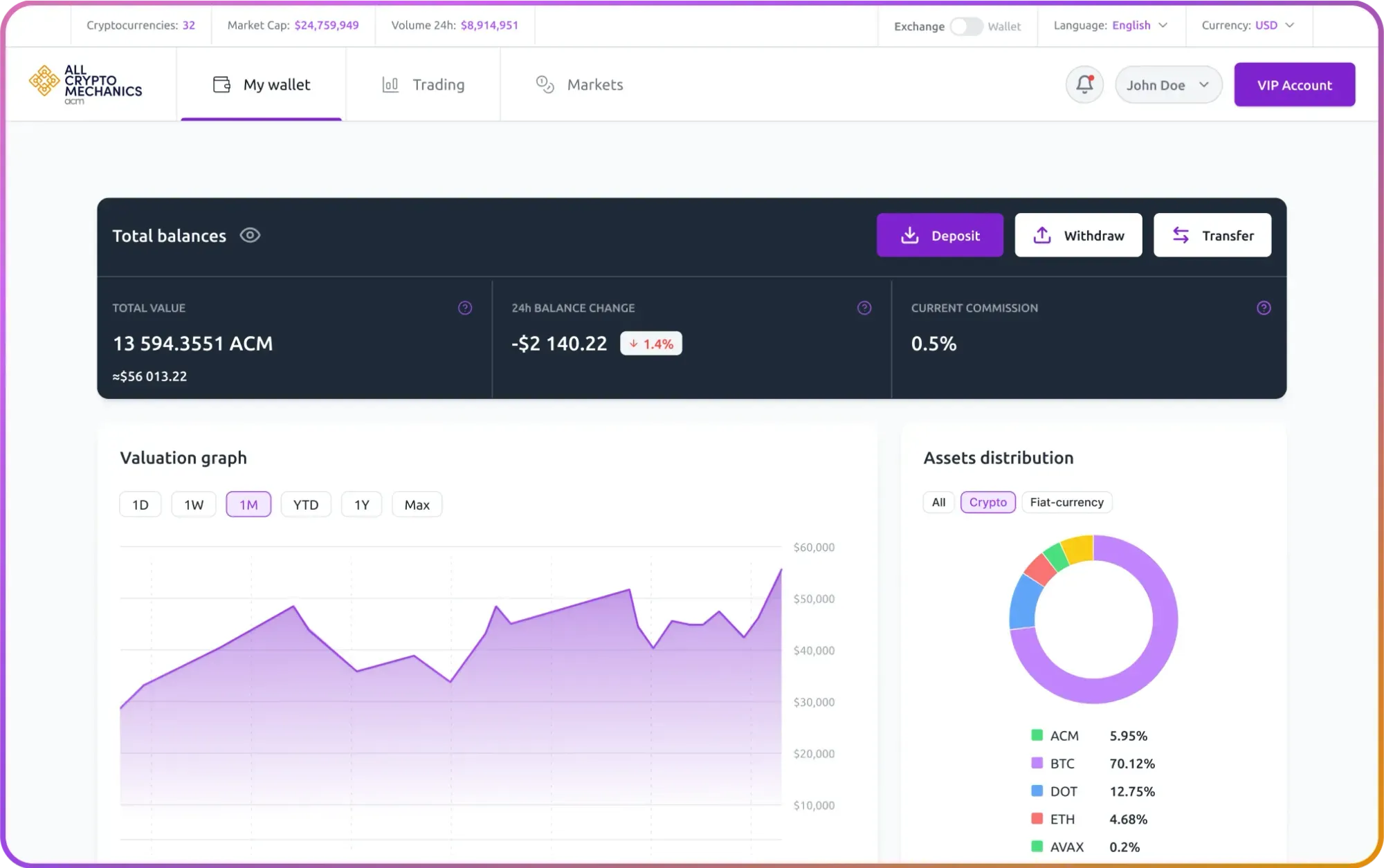Open 24h Balance Change help icon
The height and width of the screenshot is (868, 1384).
coord(864,308)
